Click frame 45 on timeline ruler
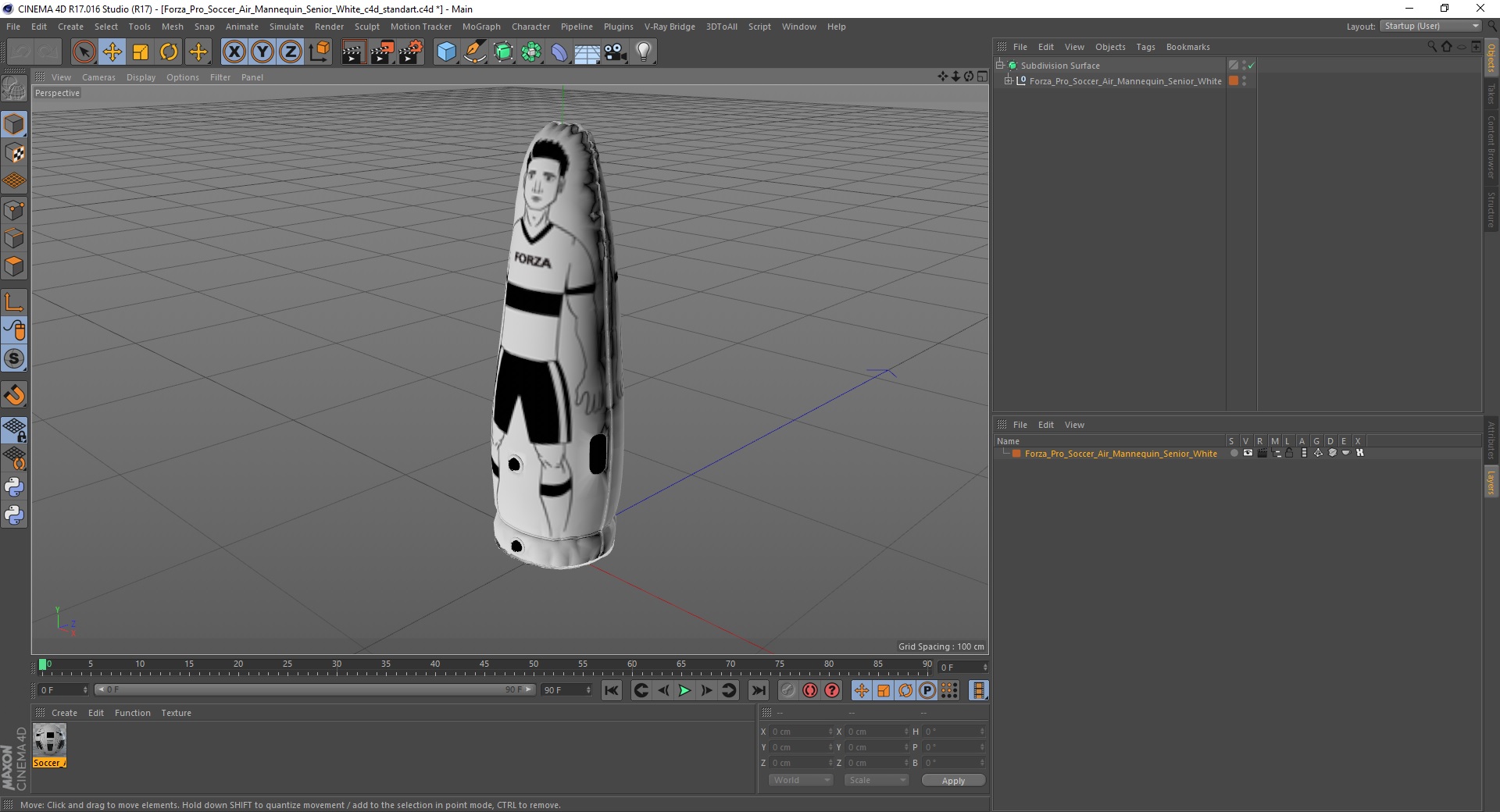 point(484,664)
